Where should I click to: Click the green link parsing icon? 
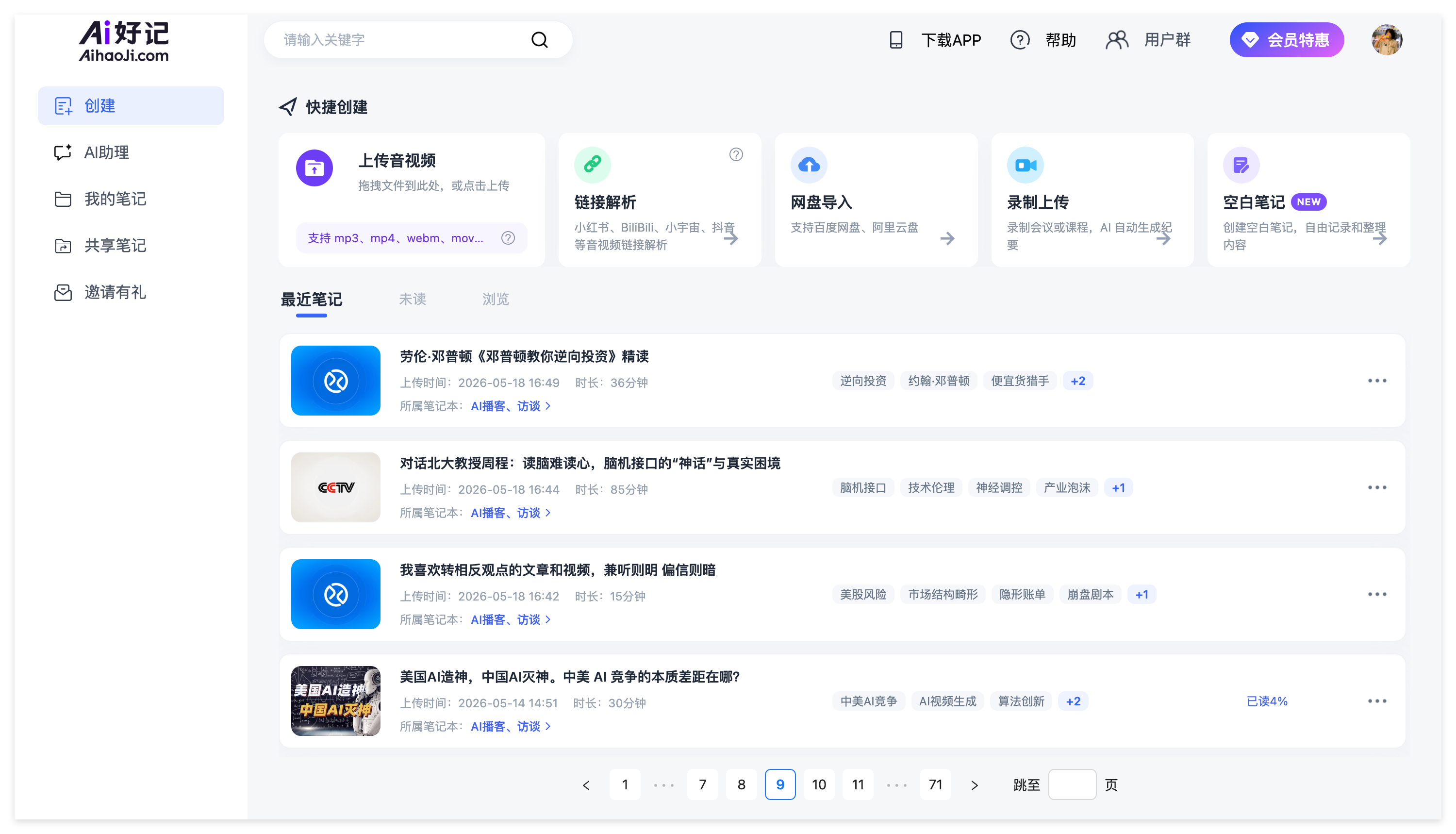(x=592, y=165)
